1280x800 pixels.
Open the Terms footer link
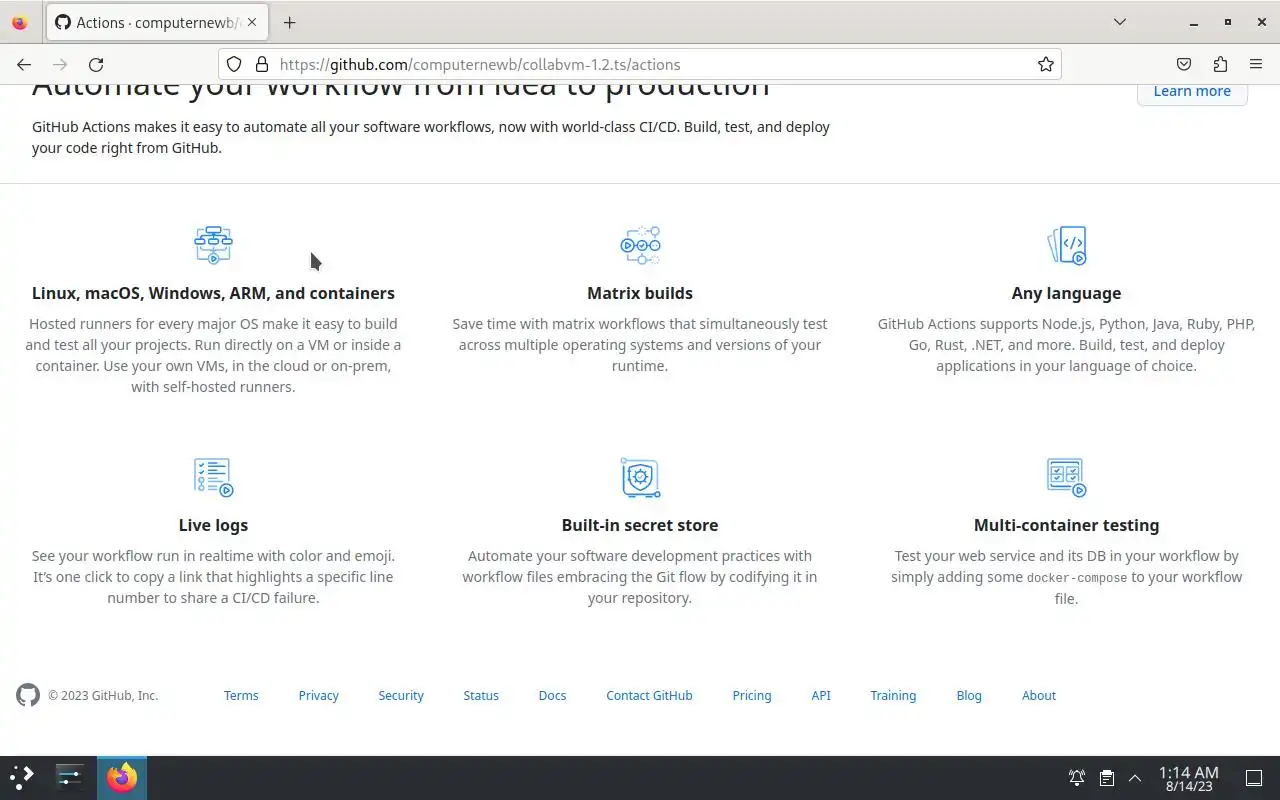[241, 695]
